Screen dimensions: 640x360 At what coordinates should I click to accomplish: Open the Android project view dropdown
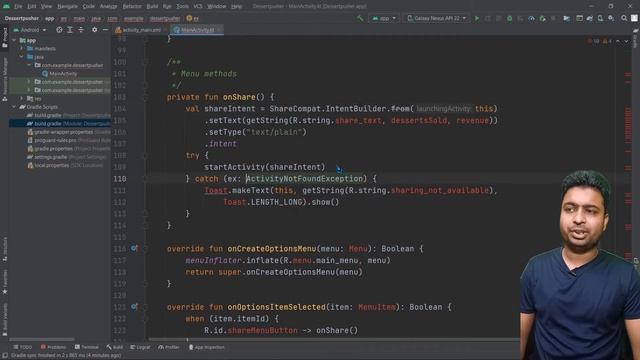[30, 30]
